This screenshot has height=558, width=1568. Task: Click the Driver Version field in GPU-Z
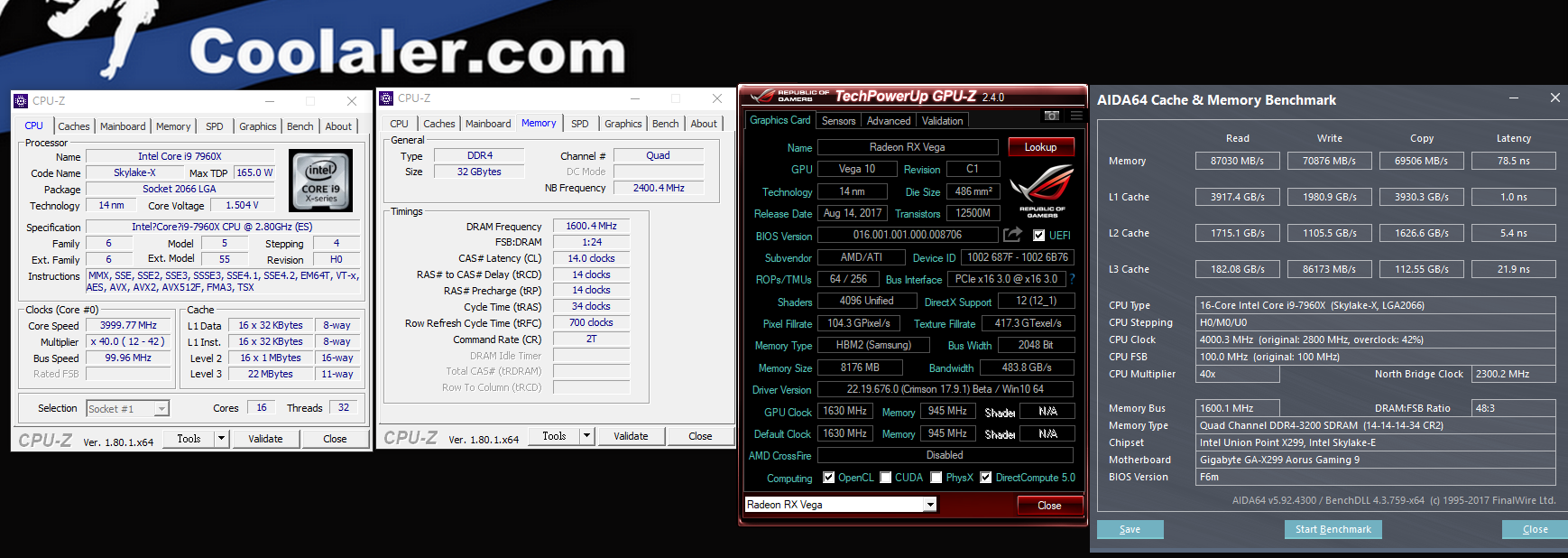pos(945,389)
